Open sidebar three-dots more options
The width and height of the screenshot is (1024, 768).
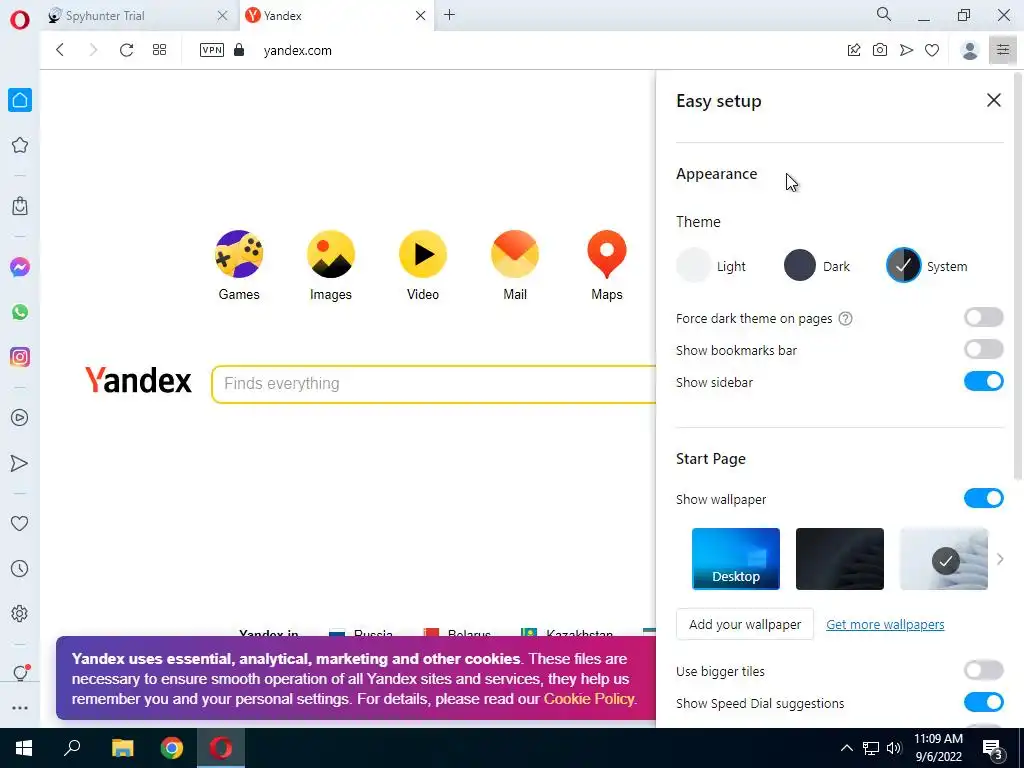tap(20, 708)
